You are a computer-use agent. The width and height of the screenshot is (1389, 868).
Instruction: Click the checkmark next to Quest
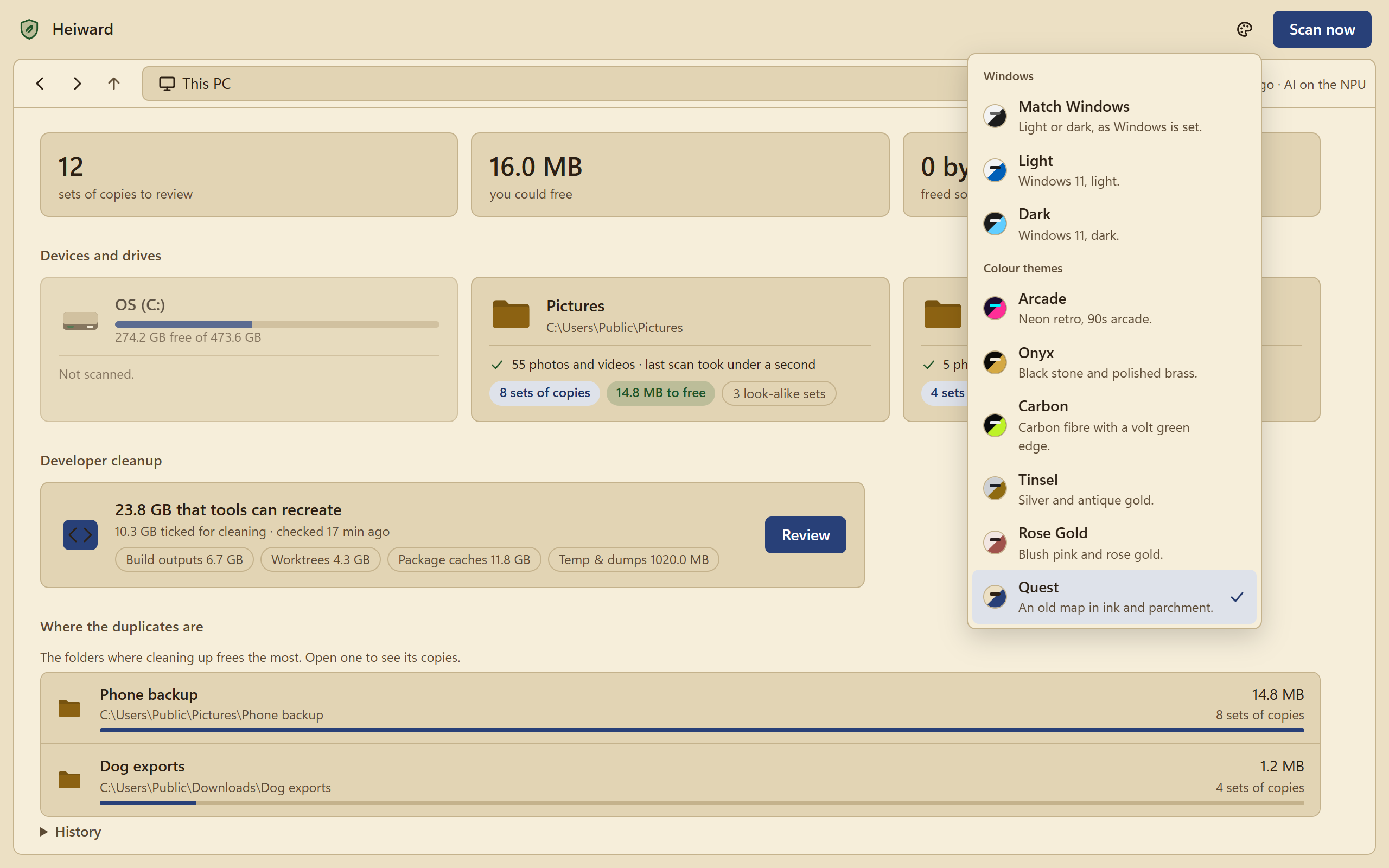pyautogui.click(x=1237, y=597)
